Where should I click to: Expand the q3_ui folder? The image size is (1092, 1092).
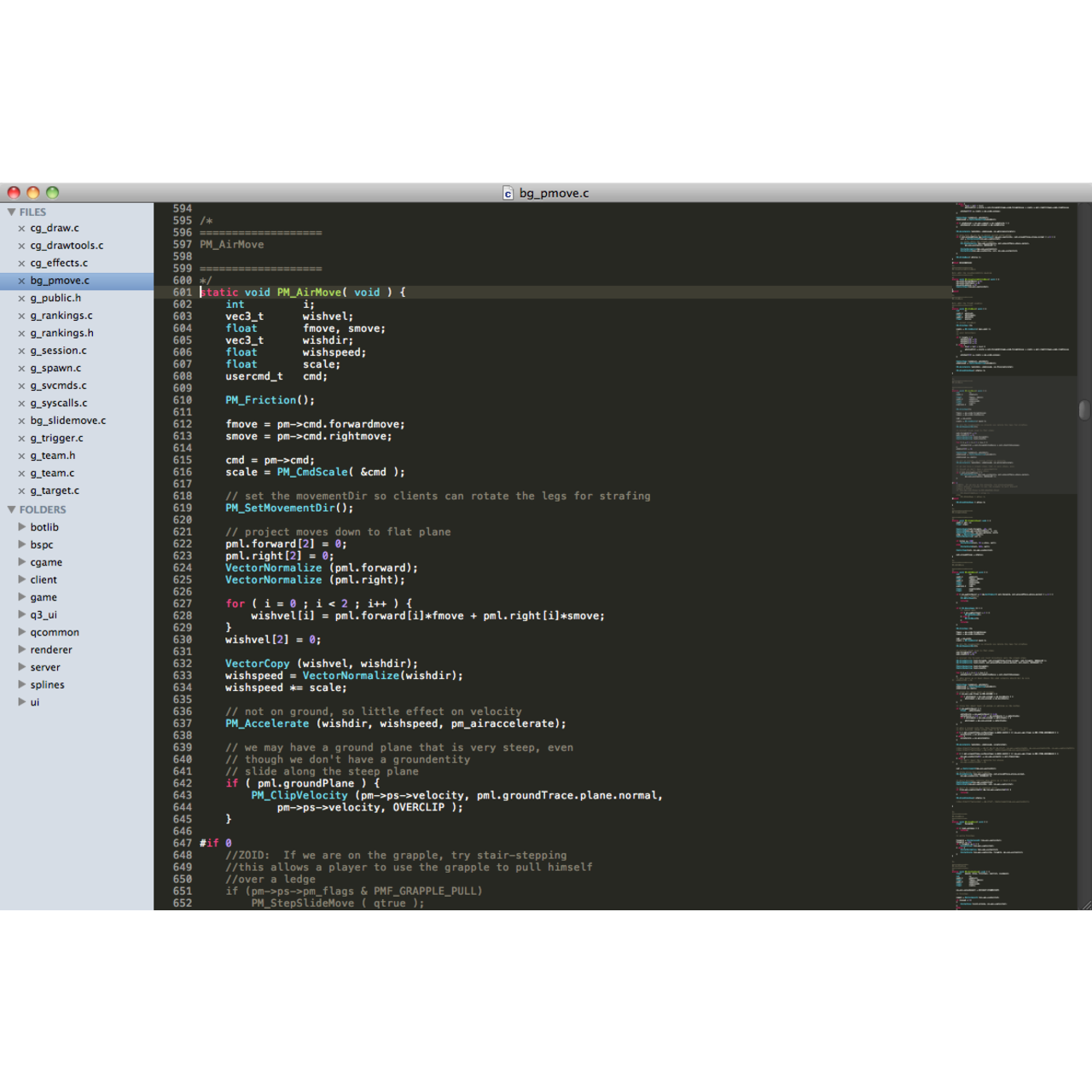(x=22, y=615)
